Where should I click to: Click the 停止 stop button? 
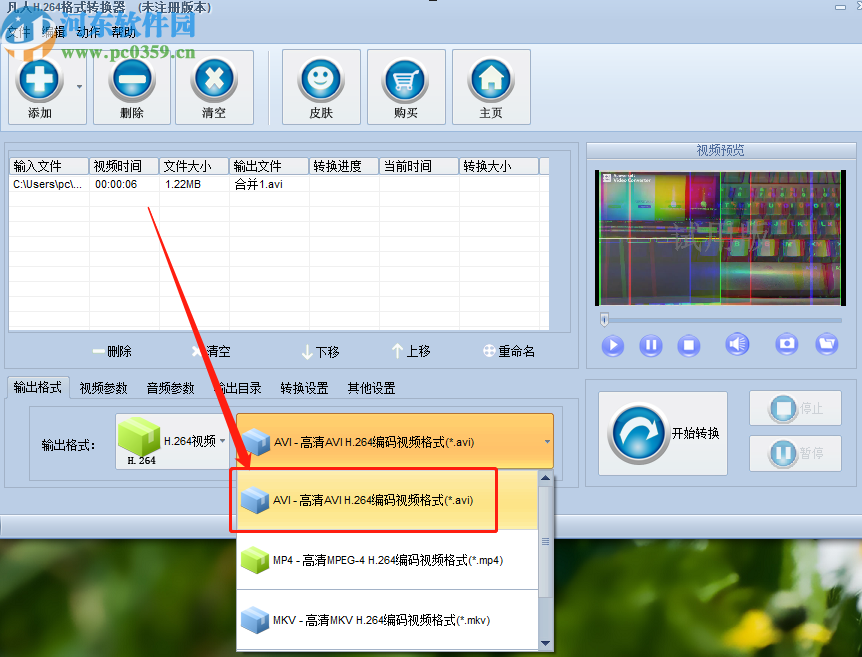[x=795, y=408]
